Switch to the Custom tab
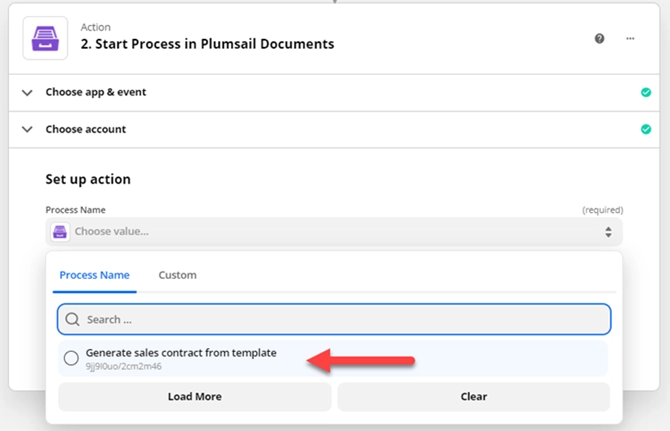Screen dimensions: 670x431 tap(177, 275)
